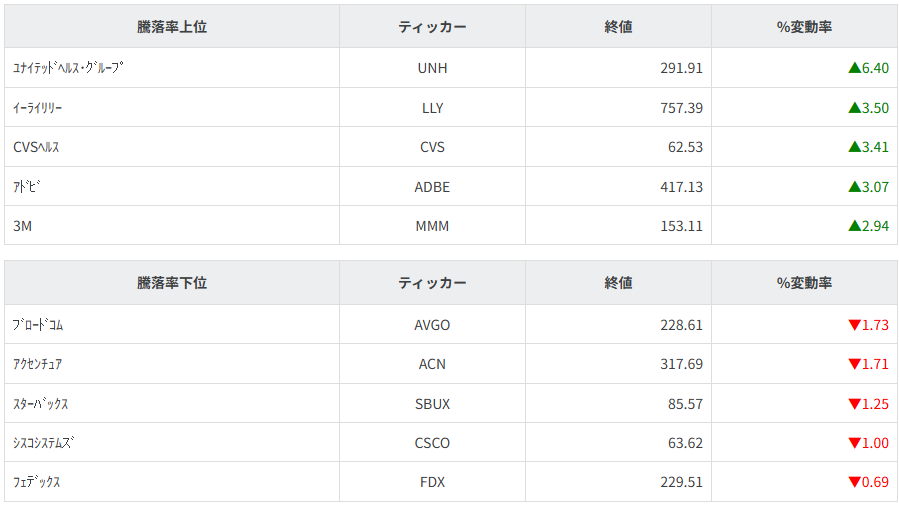
Task: Click the FDX closing price 229.51
Action: click(681, 482)
